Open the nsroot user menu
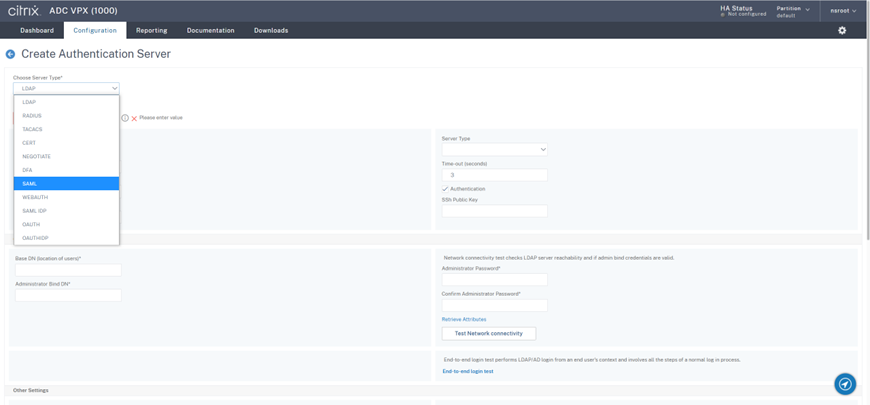 point(843,11)
